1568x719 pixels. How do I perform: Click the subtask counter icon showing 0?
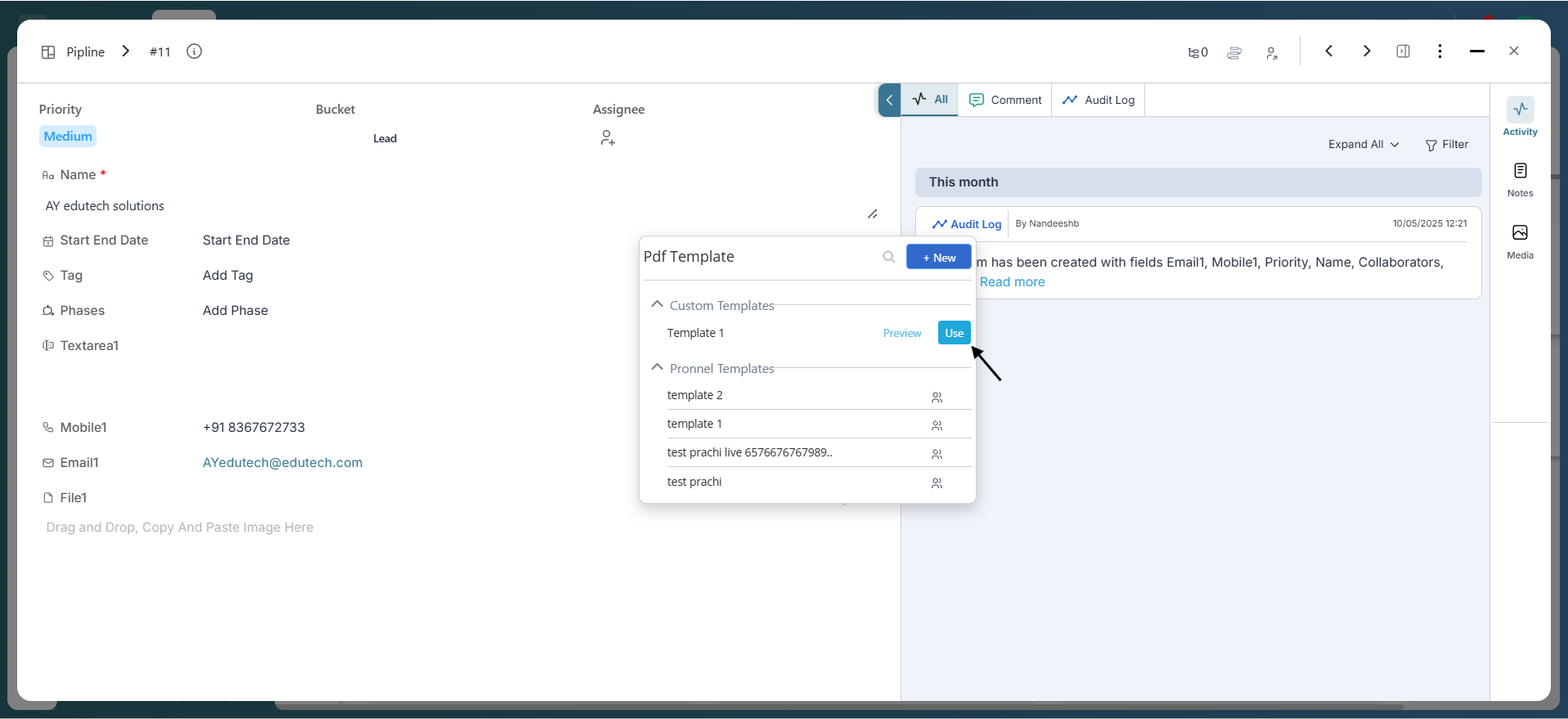tap(1197, 52)
